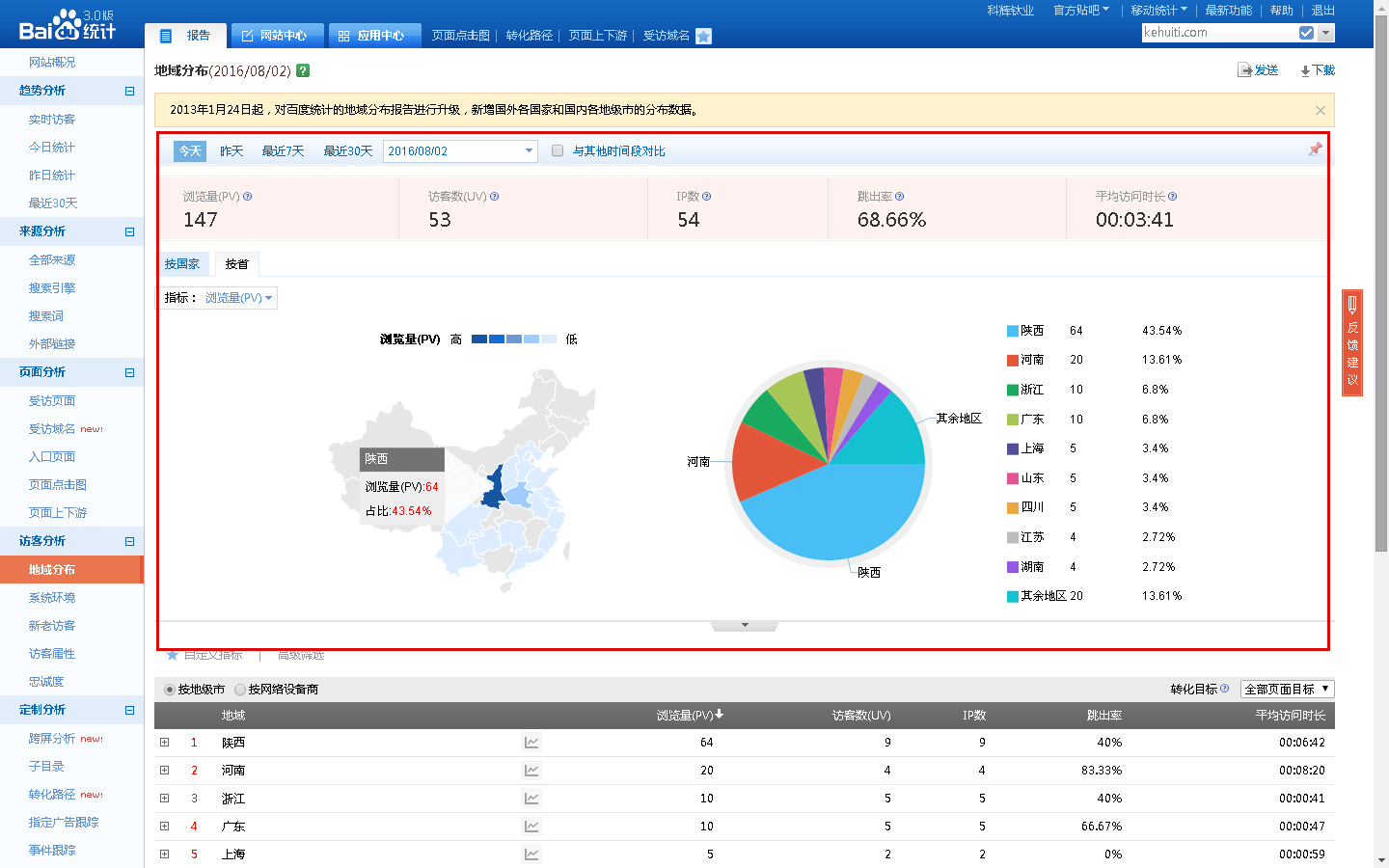Open the 官方贴吧 menu
The image size is (1389, 868).
1081,11
